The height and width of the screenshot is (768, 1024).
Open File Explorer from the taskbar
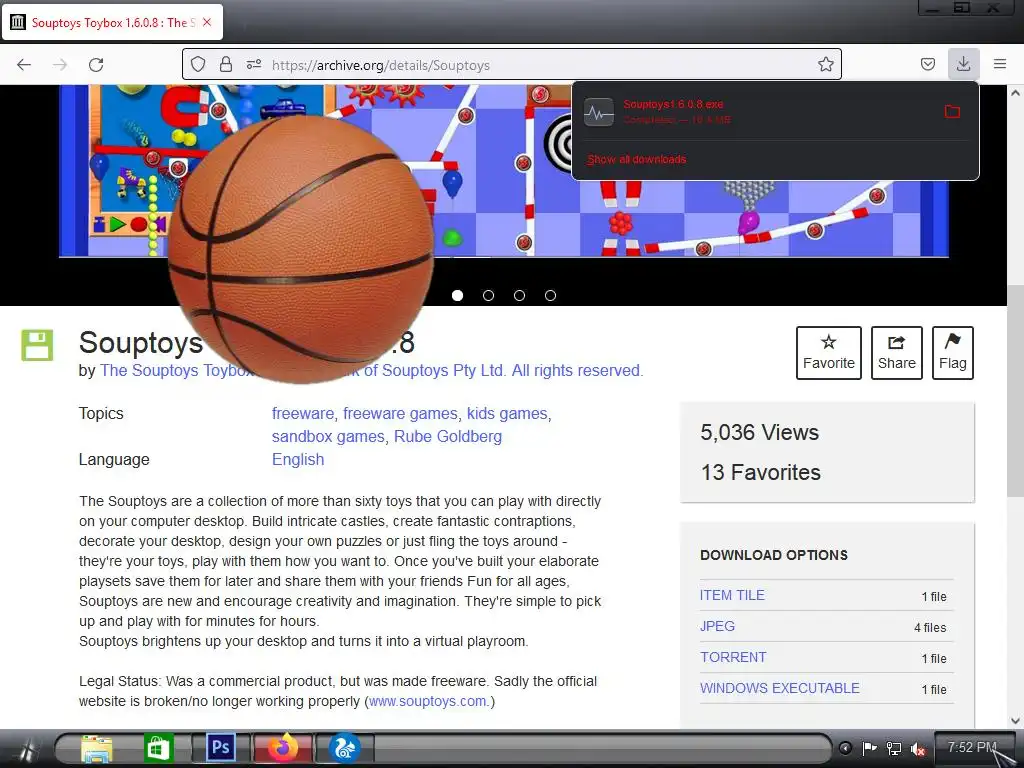point(96,748)
